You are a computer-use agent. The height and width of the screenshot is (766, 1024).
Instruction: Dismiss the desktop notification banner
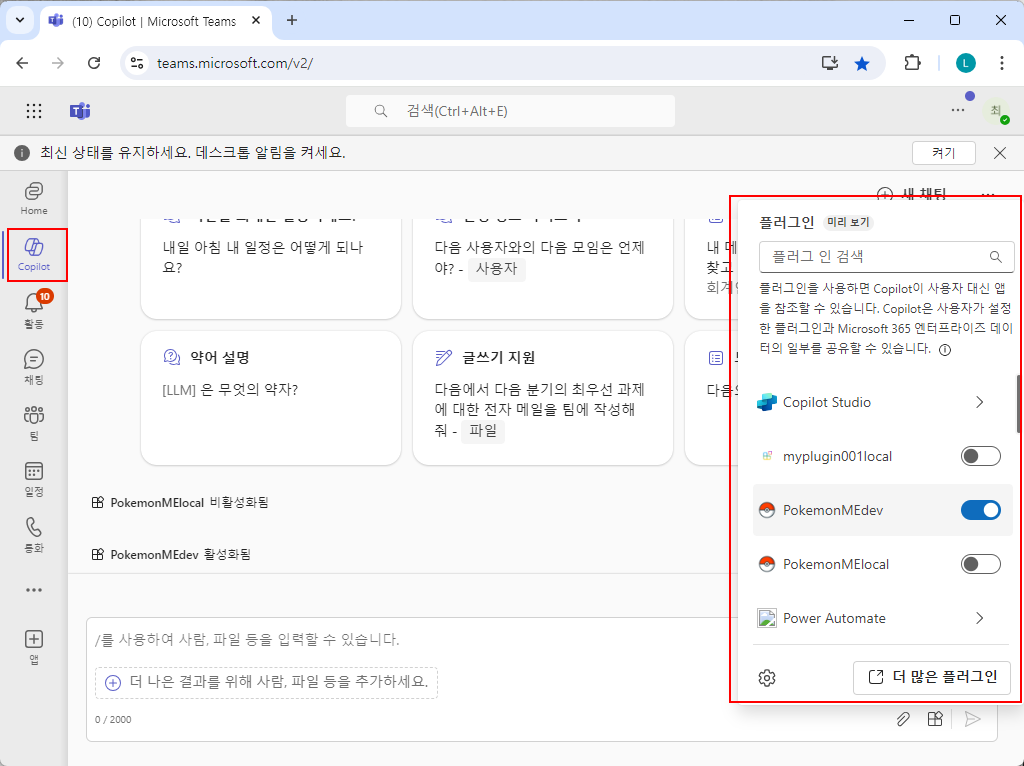point(1000,153)
